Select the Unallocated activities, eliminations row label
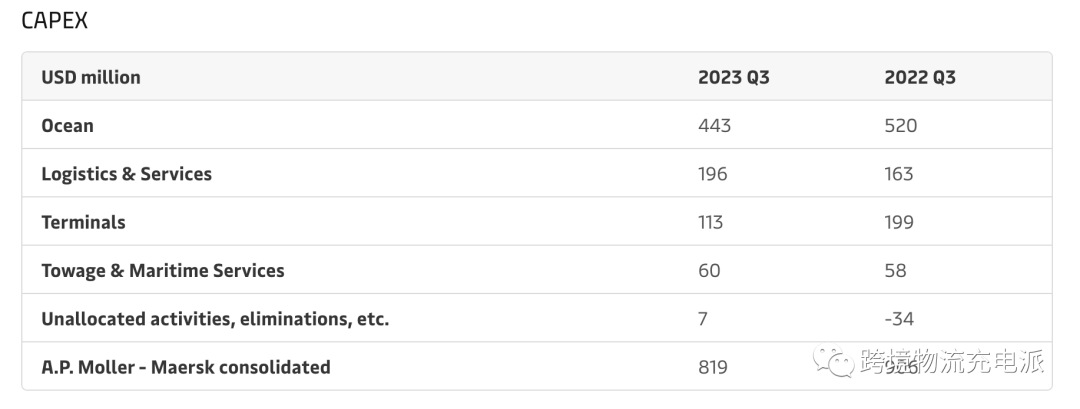 click(215, 319)
